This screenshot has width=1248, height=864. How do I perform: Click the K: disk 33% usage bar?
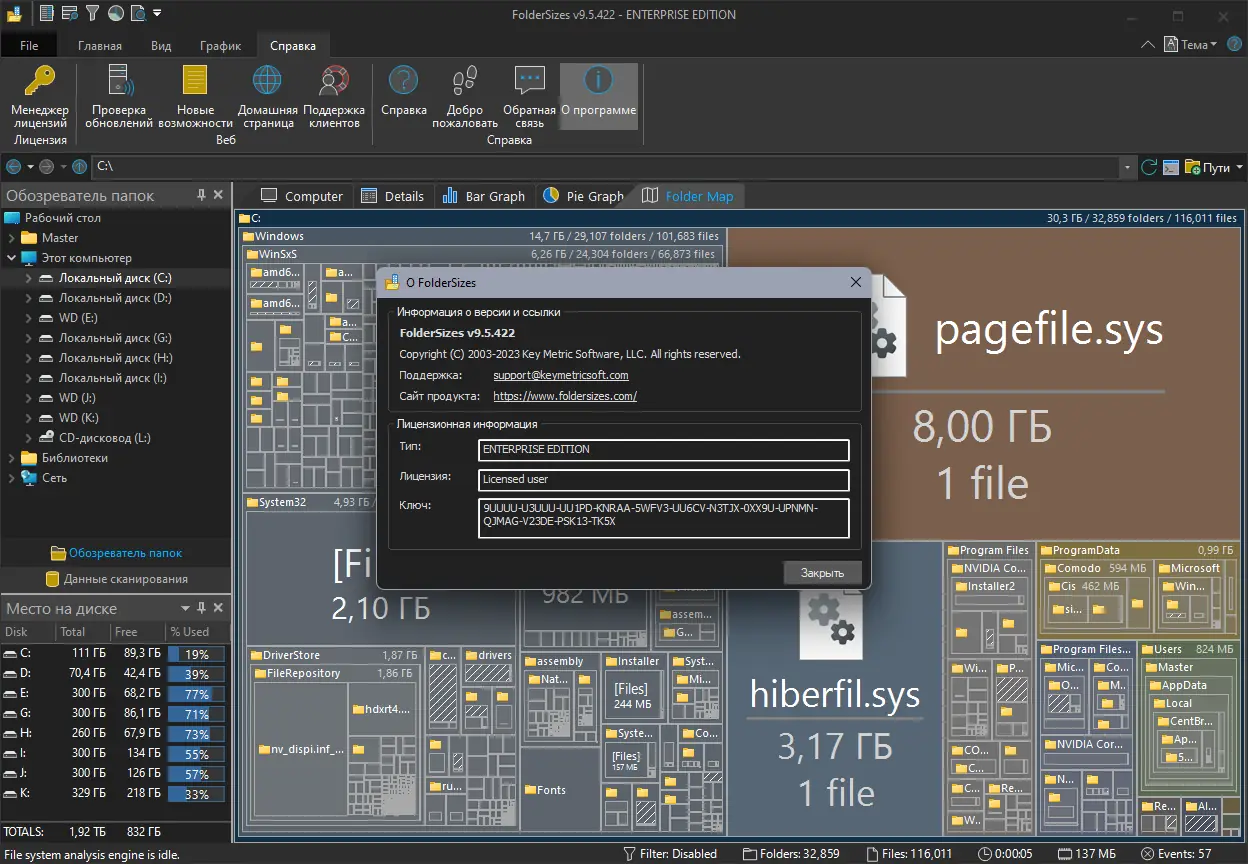coord(196,794)
